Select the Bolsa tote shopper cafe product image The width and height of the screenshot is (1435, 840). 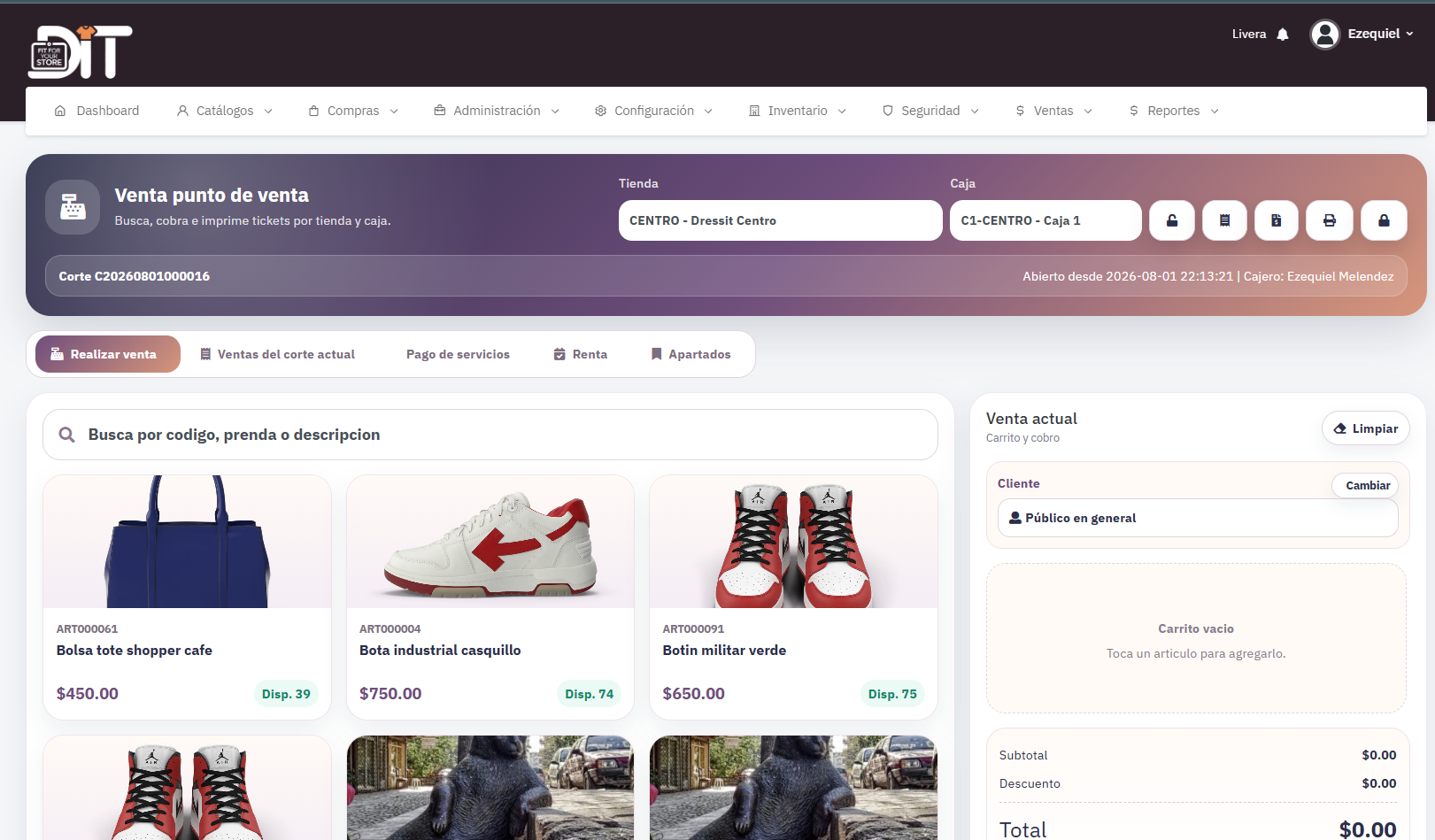point(187,542)
